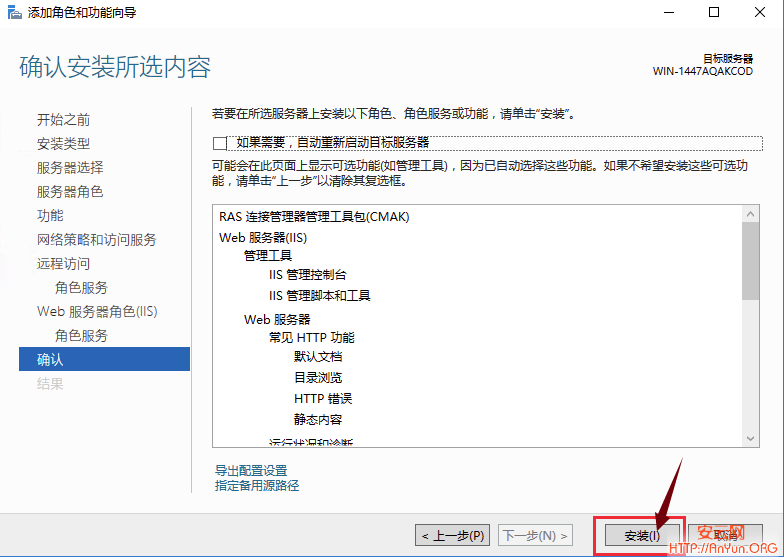Minimize the wizard window
This screenshot has width=784, height=557.
tap(669, 12)
